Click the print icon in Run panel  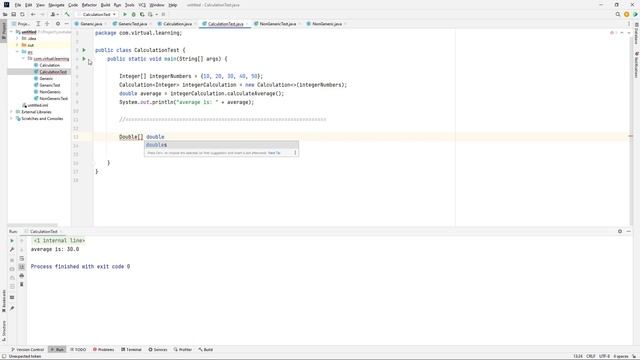[22, 276]
